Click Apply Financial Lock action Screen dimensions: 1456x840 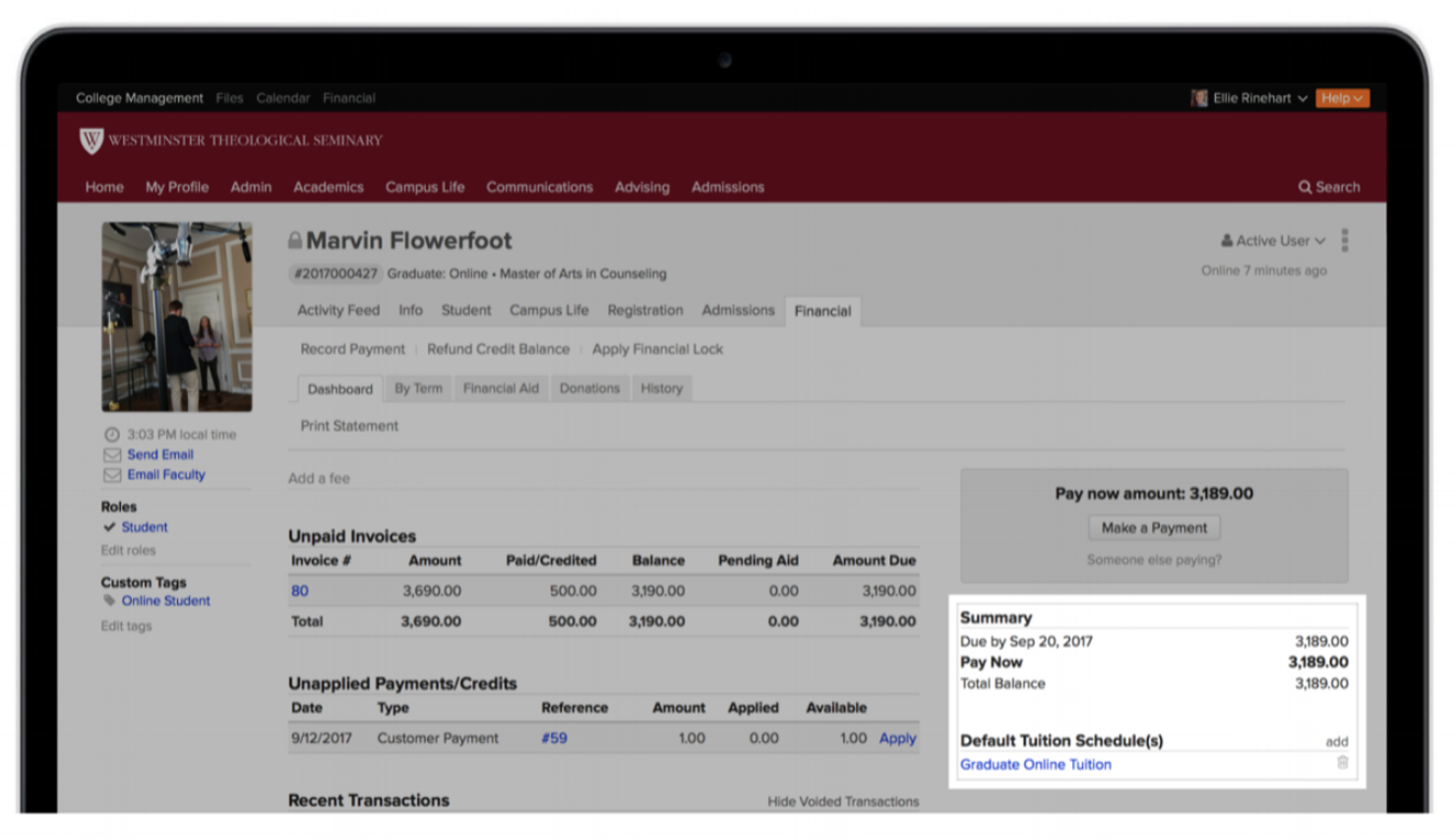[657, 349]
